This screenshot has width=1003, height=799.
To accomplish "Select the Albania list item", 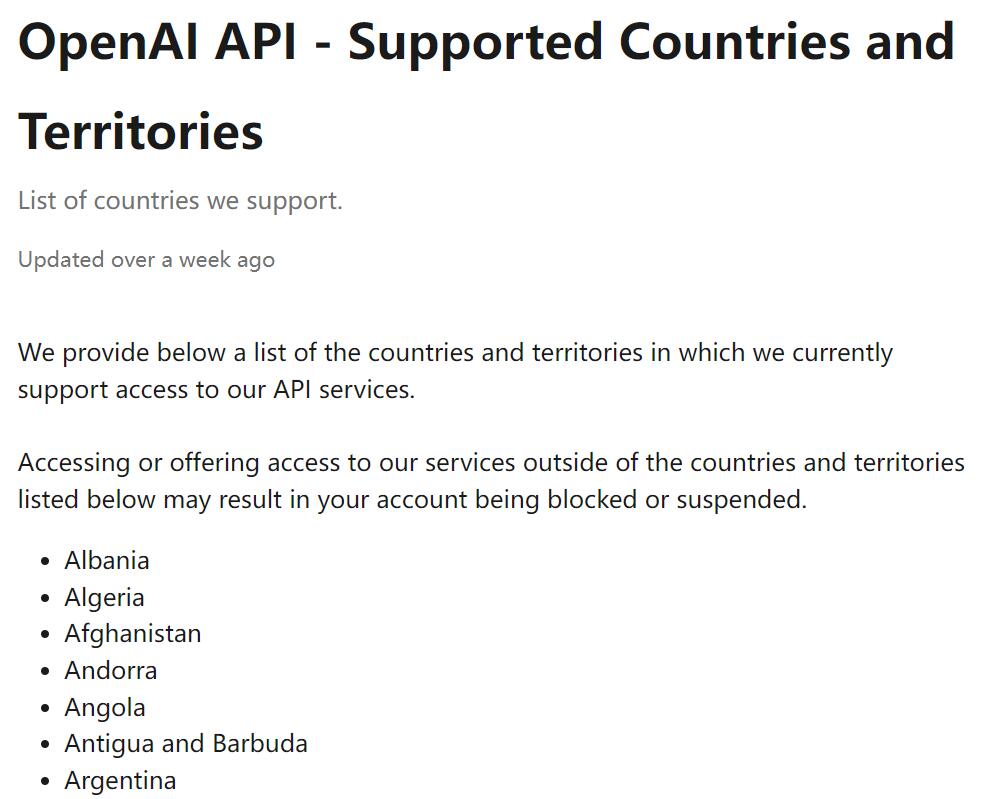I will 107,561.
